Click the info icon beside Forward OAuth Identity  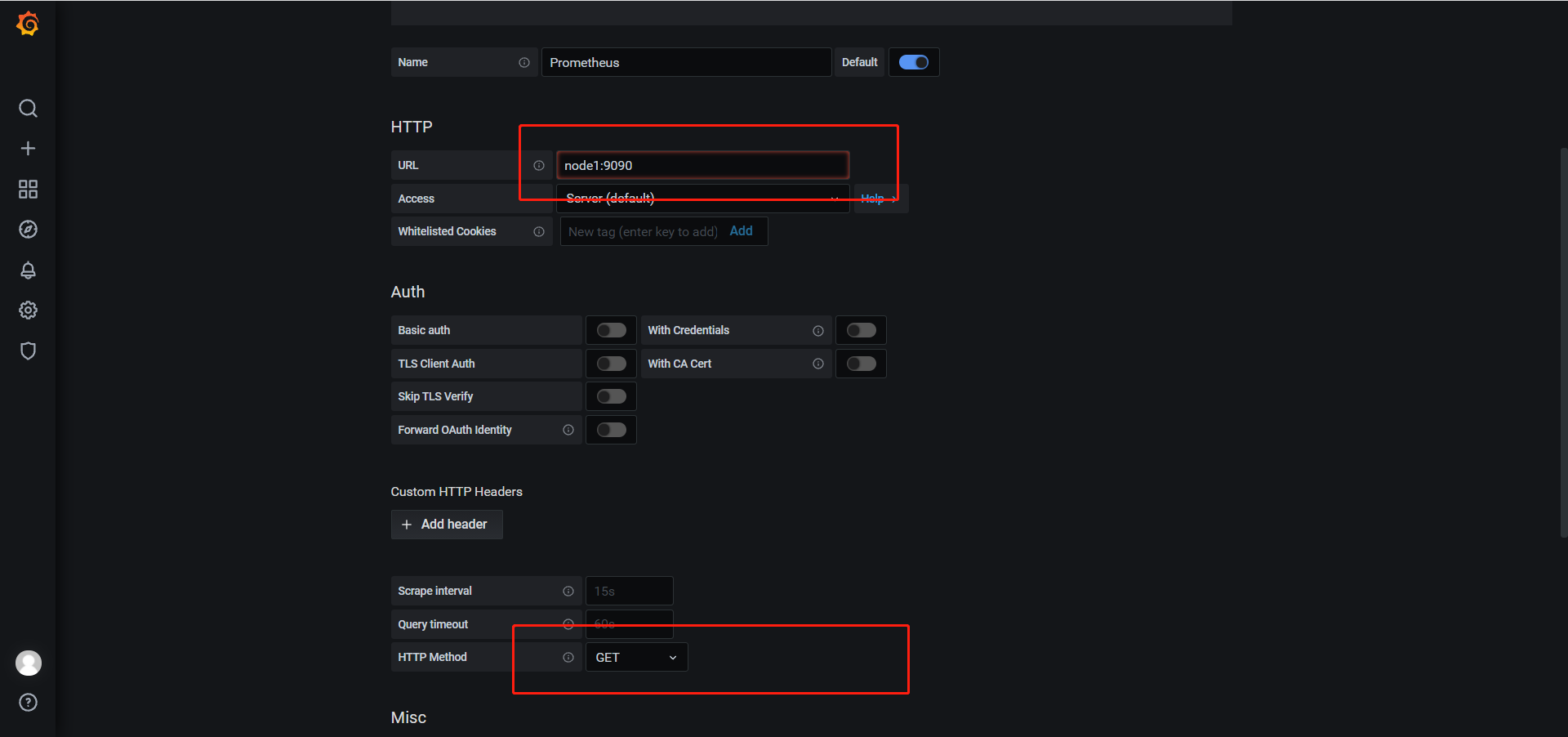point(568,430)
